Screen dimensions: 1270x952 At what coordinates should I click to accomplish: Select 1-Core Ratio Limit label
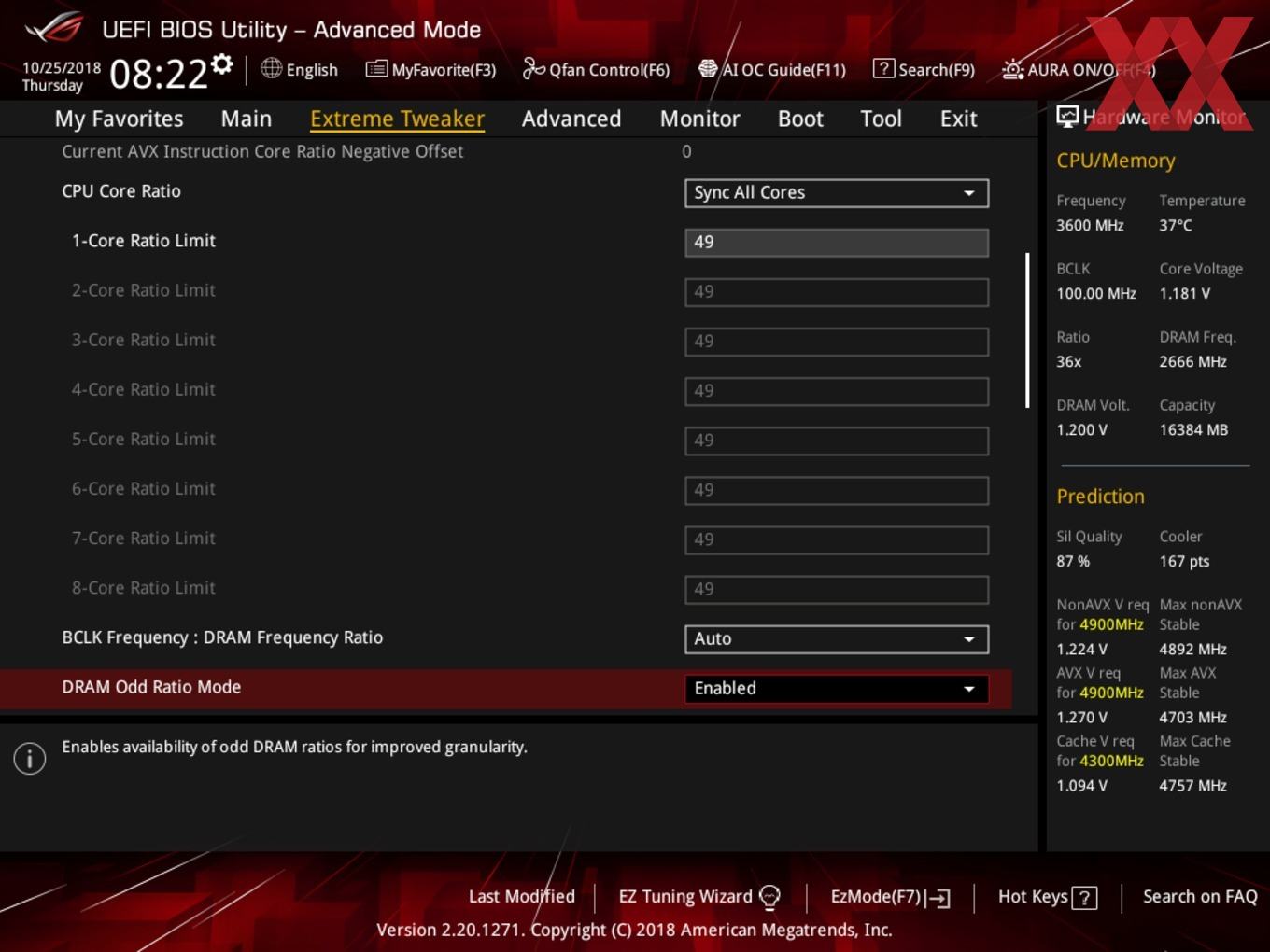pyautogui.click(x=144, y=240)
